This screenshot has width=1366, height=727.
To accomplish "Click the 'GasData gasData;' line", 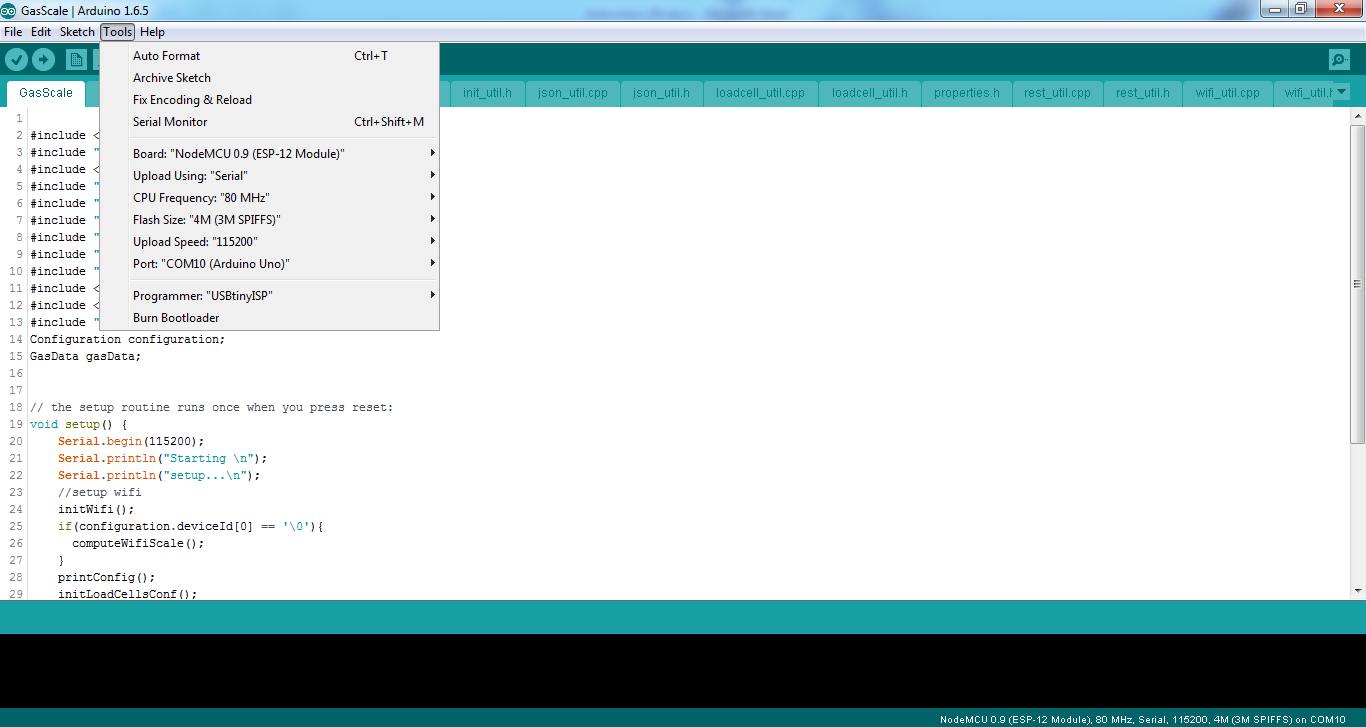I will click(x=86, y=356).
